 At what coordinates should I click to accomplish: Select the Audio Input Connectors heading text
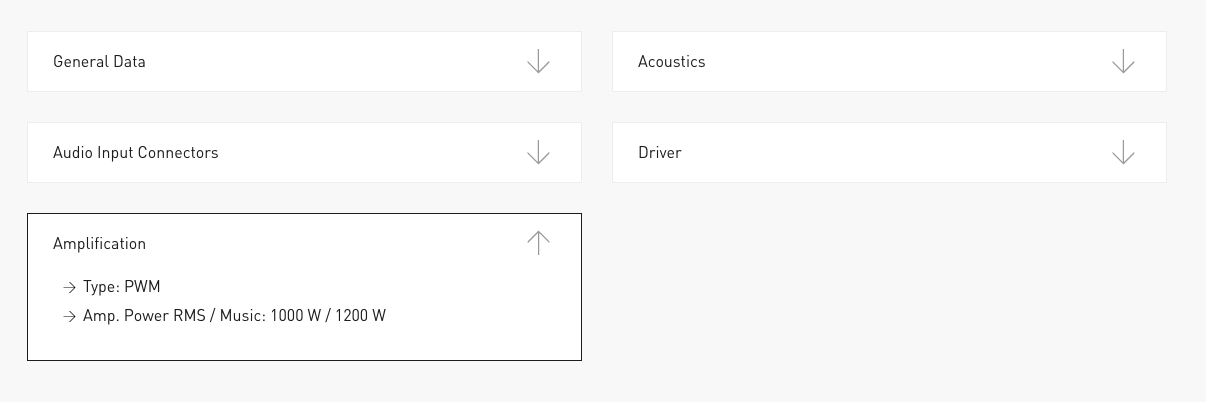pyautogui.click(x=135, y=153)
